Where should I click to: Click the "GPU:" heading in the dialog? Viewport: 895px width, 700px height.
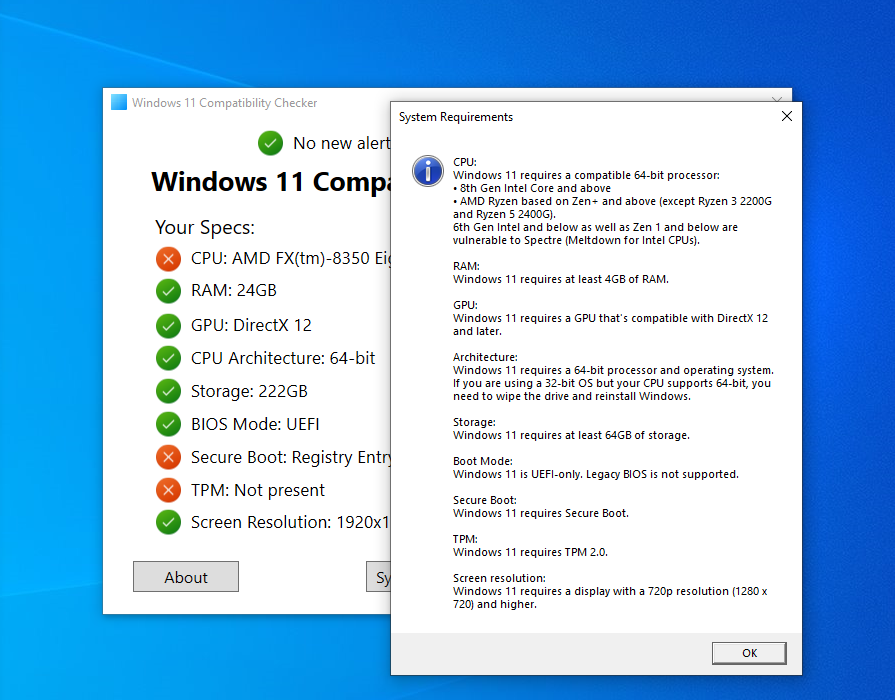click(465, 305)
